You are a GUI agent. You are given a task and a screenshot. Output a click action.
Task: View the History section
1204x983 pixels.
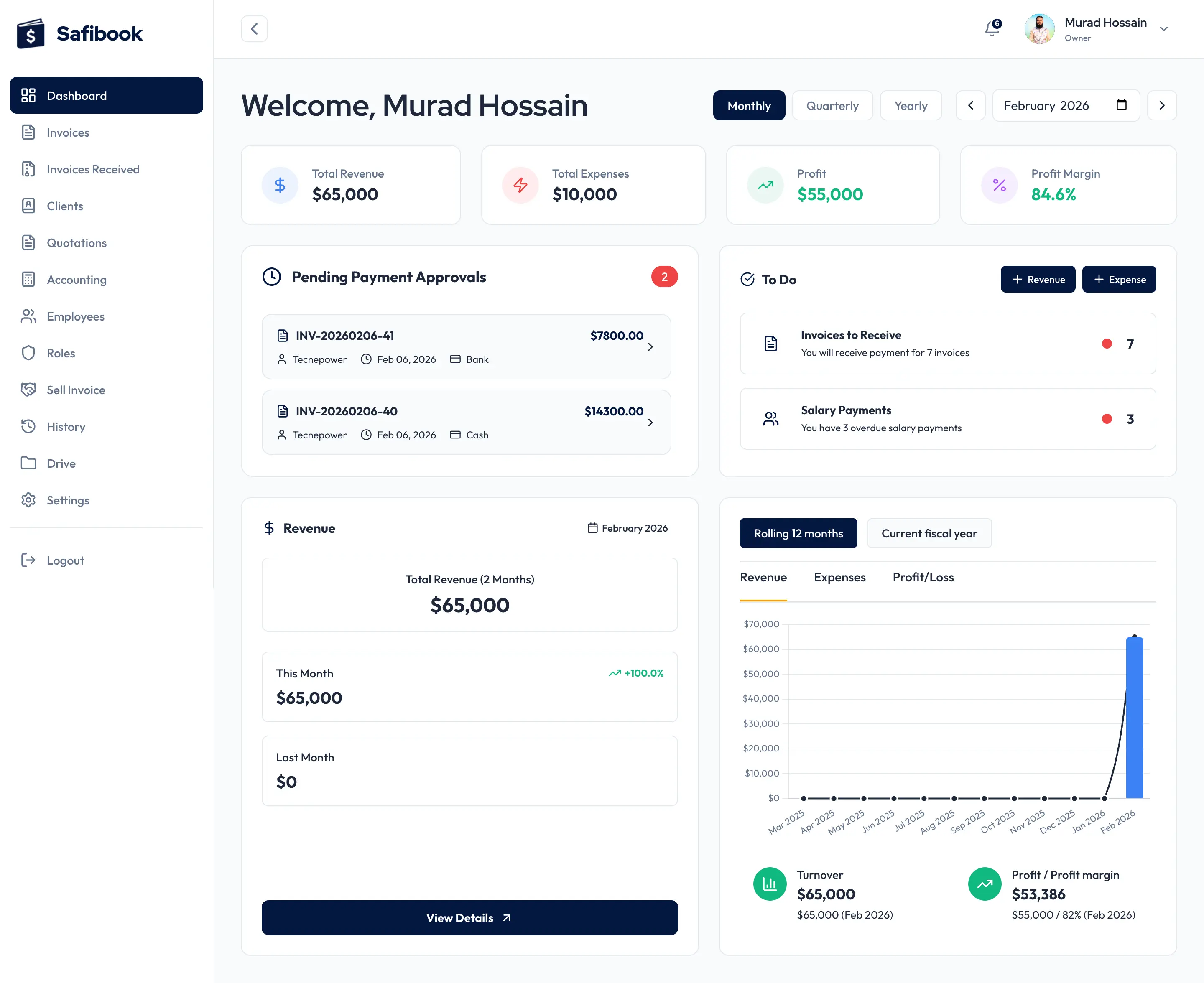[x=66, y=426]
